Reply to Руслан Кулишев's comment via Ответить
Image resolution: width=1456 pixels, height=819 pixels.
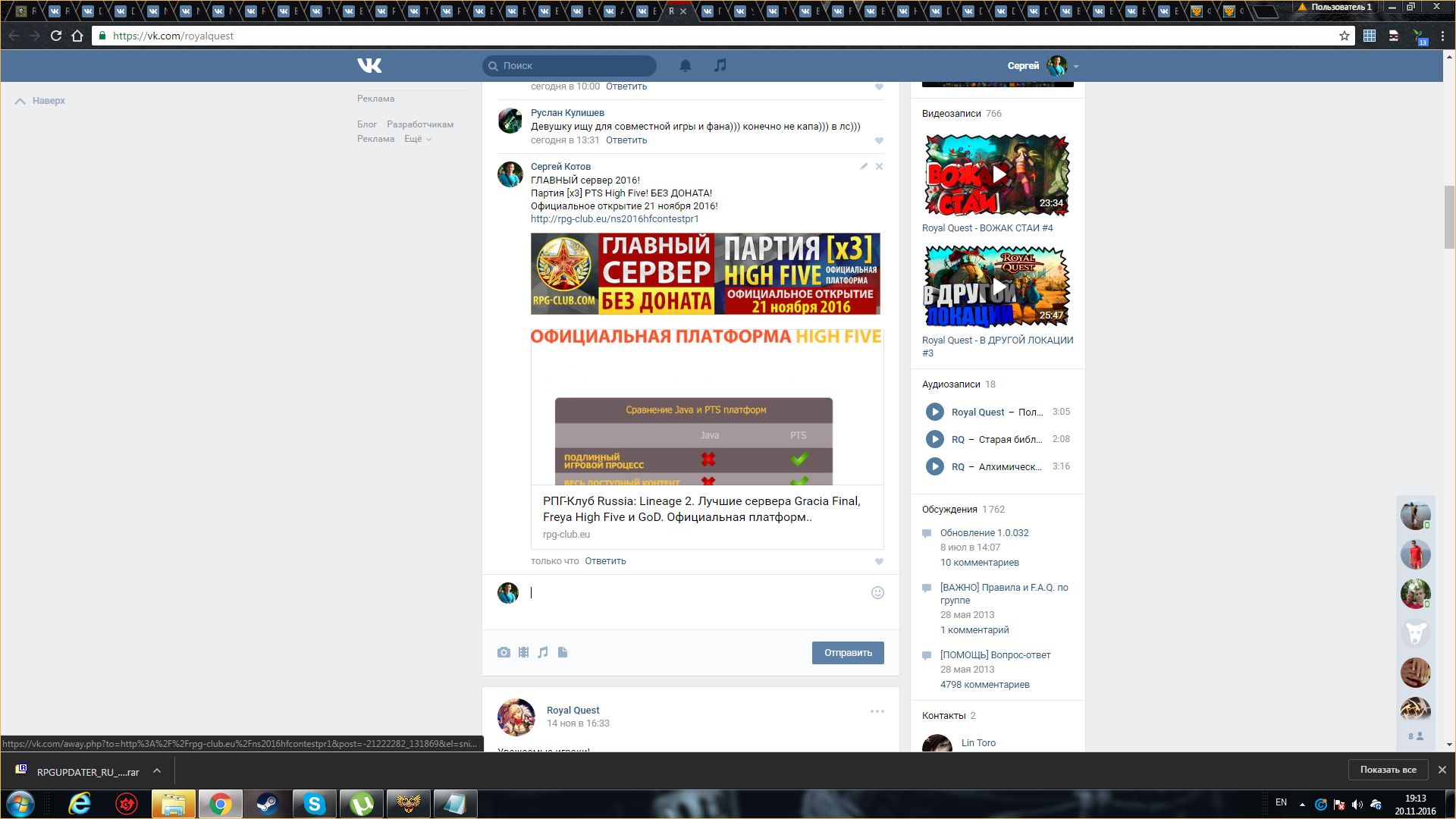(x=626, y=140)
